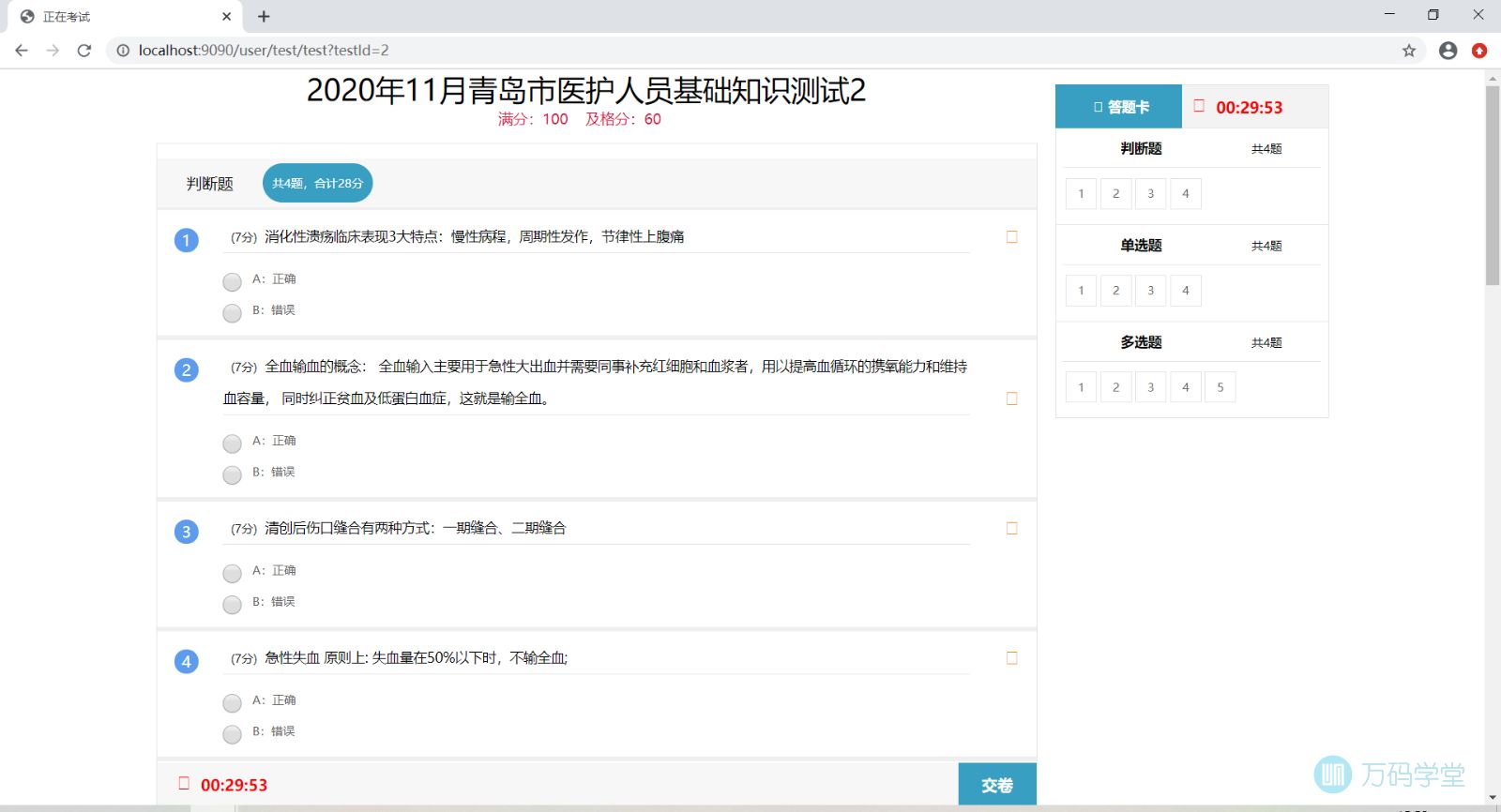Click the timer icon in answer card header

(1199, 106)
